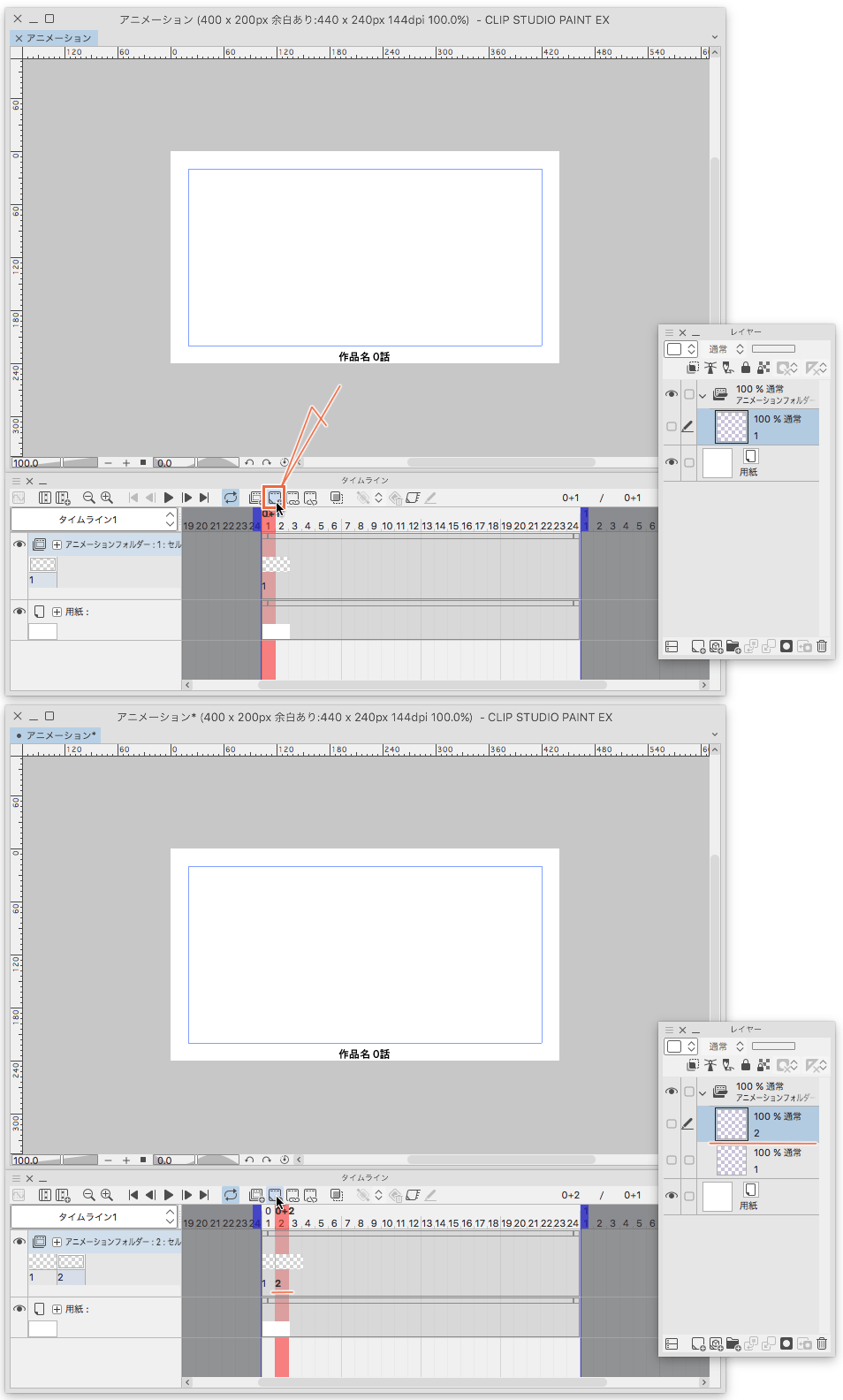Click rotate left button below upper canvas
843x1400 pixels.
pos(249,462)
